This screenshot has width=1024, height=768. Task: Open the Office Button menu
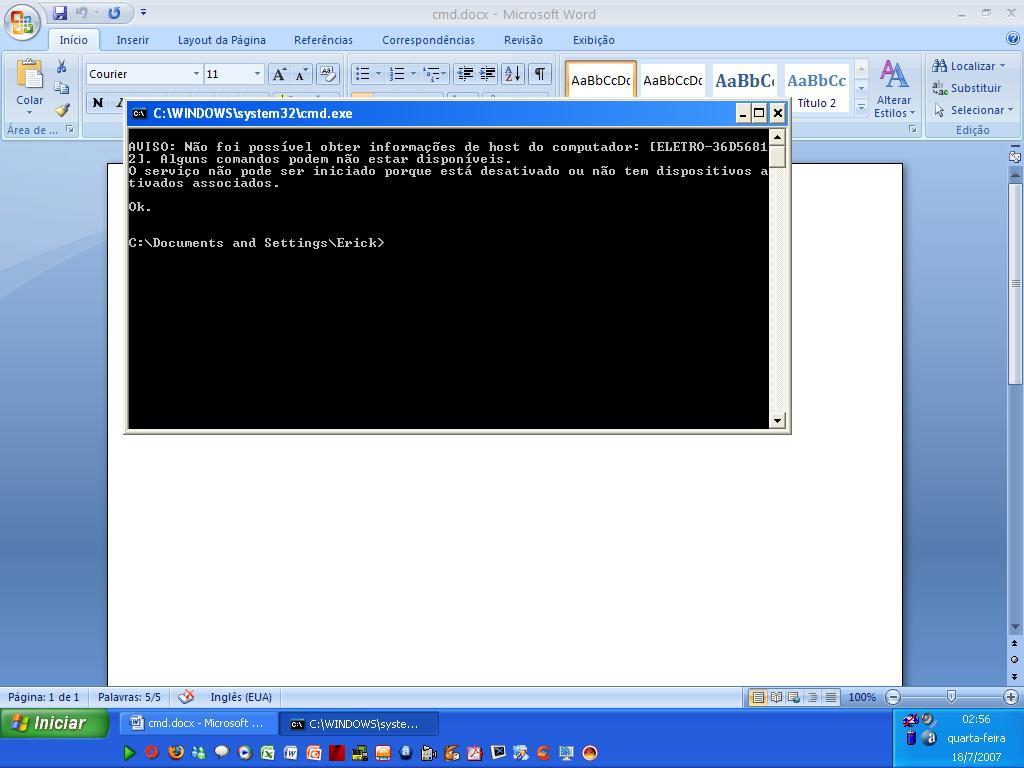click(22, 21)
